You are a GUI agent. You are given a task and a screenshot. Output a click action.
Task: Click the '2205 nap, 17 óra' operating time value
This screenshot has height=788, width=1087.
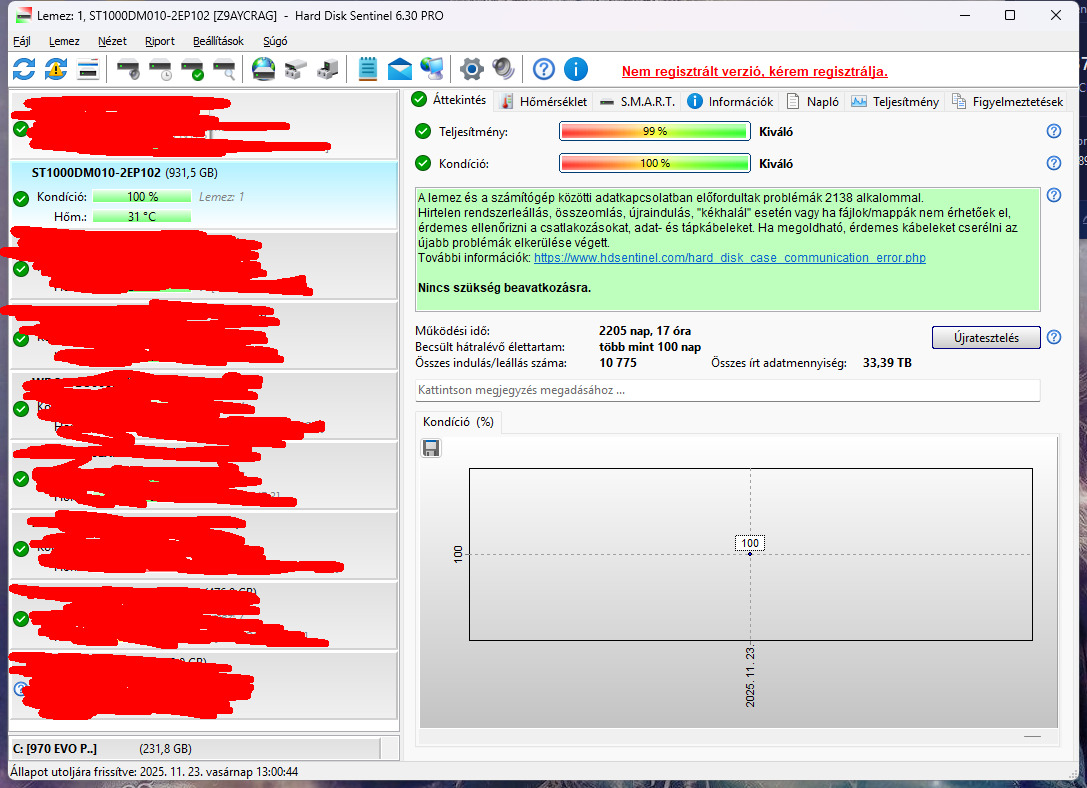coord(645,331)
